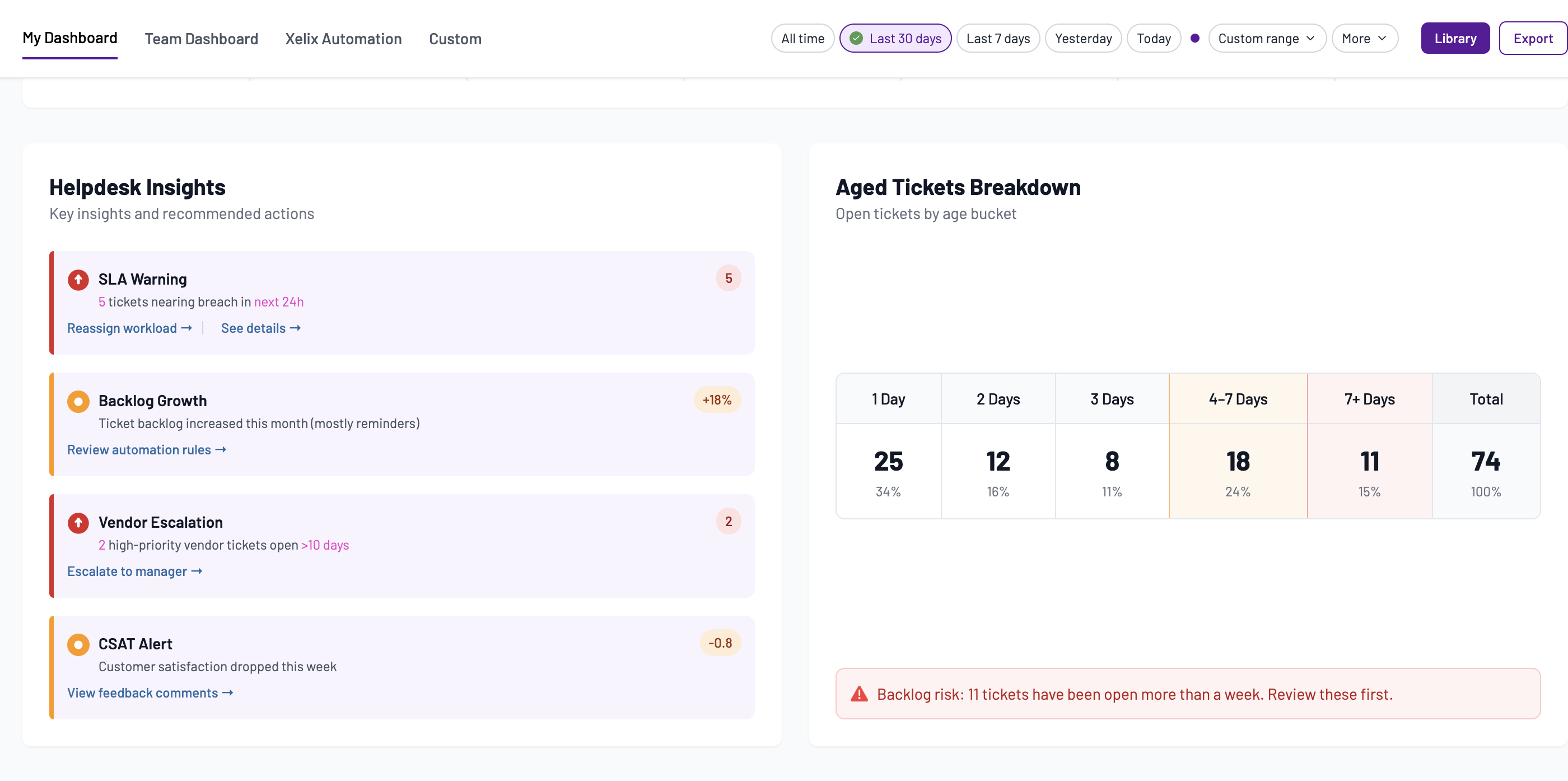The height and width of the screenshot is (781, 1568).
Task: Click the CSAT Alert orange circle icon
Action: [78, 644]
